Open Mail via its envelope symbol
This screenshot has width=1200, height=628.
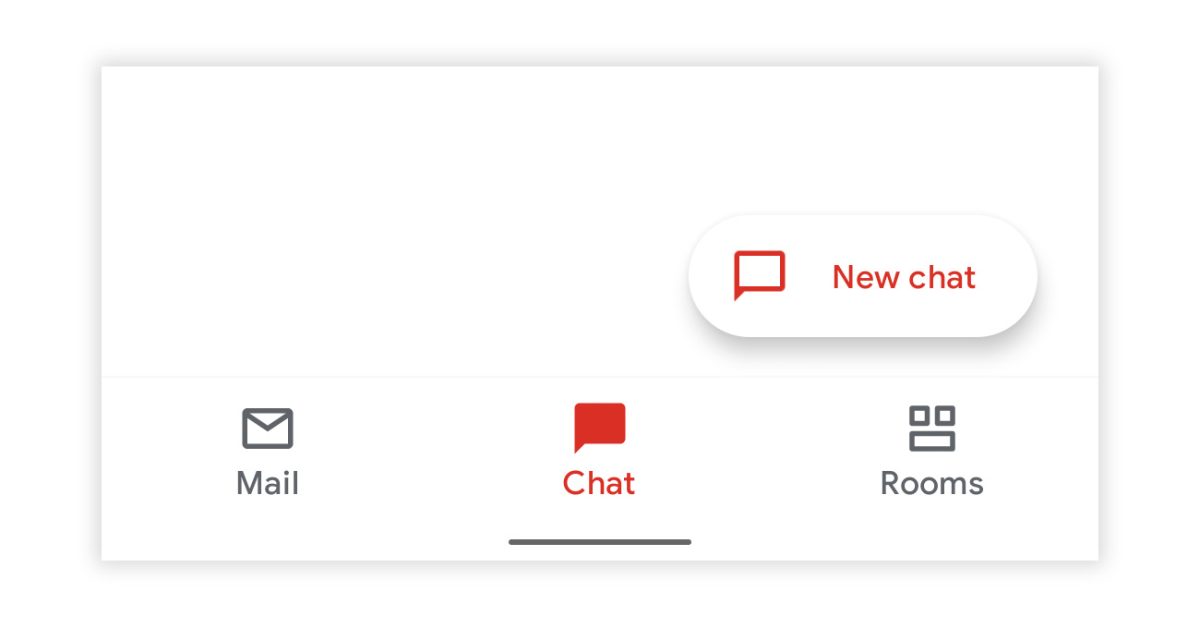(x=267, y=428)
